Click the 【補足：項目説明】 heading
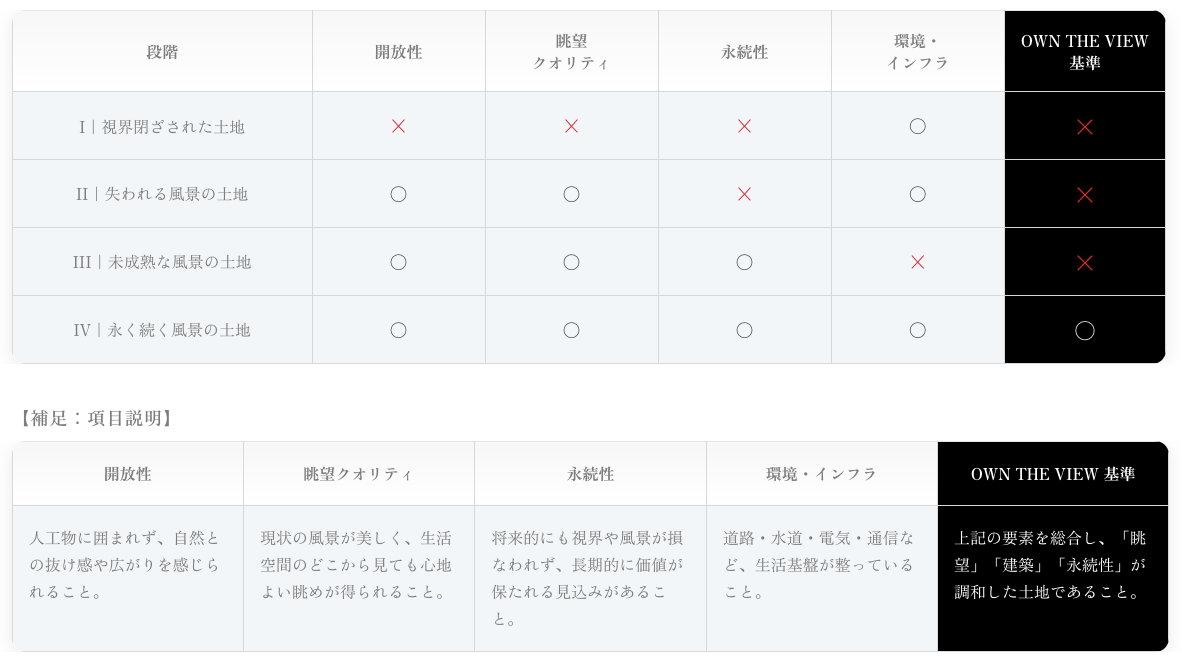1182x663 pixels. pyautogui.click(x=96, y=418)
